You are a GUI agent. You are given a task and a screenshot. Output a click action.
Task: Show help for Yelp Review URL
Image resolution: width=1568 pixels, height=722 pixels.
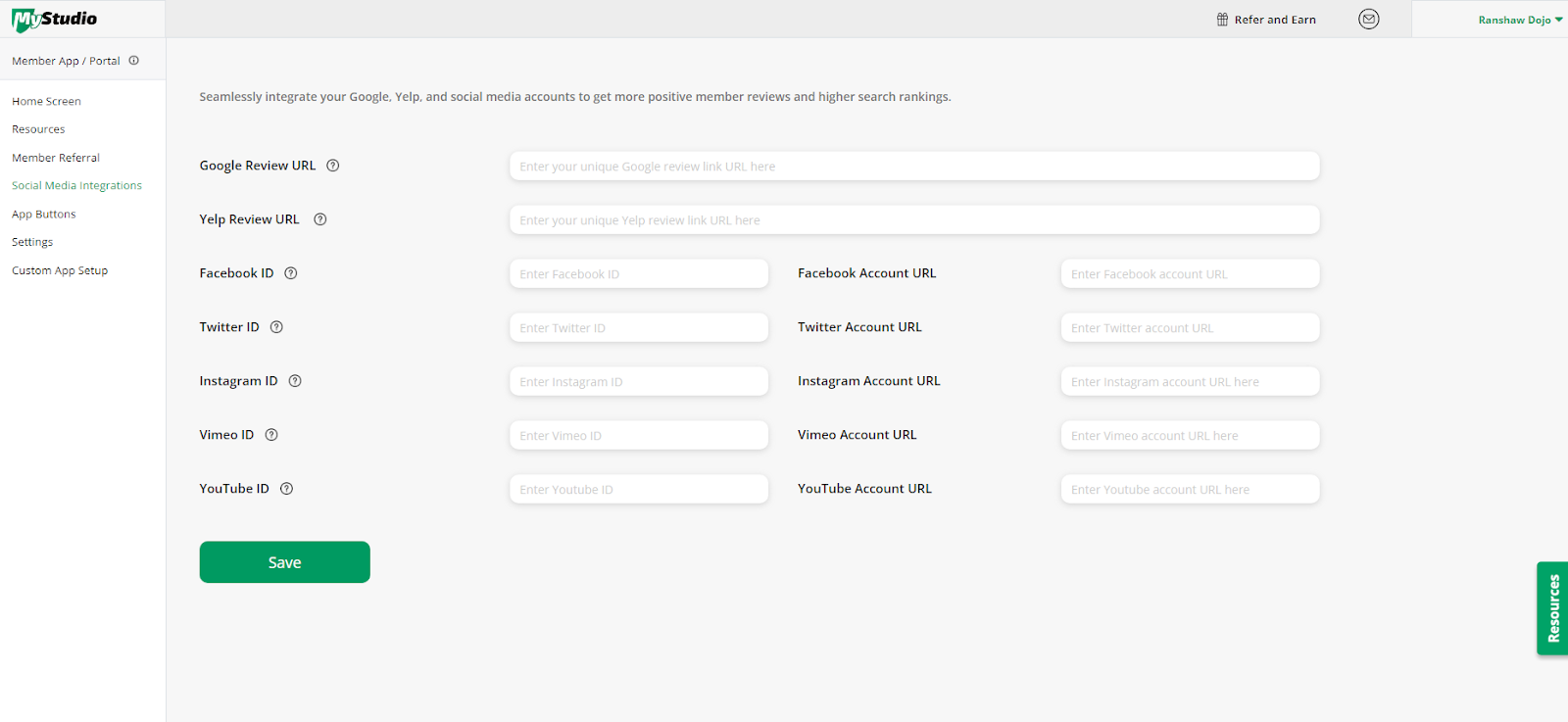(x=320, y=219)
